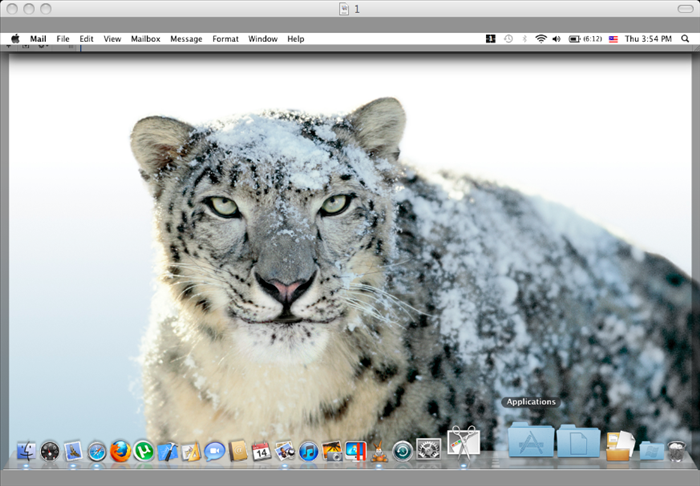
Task: Open the US flag input menu
Action: tap(613, 39)
